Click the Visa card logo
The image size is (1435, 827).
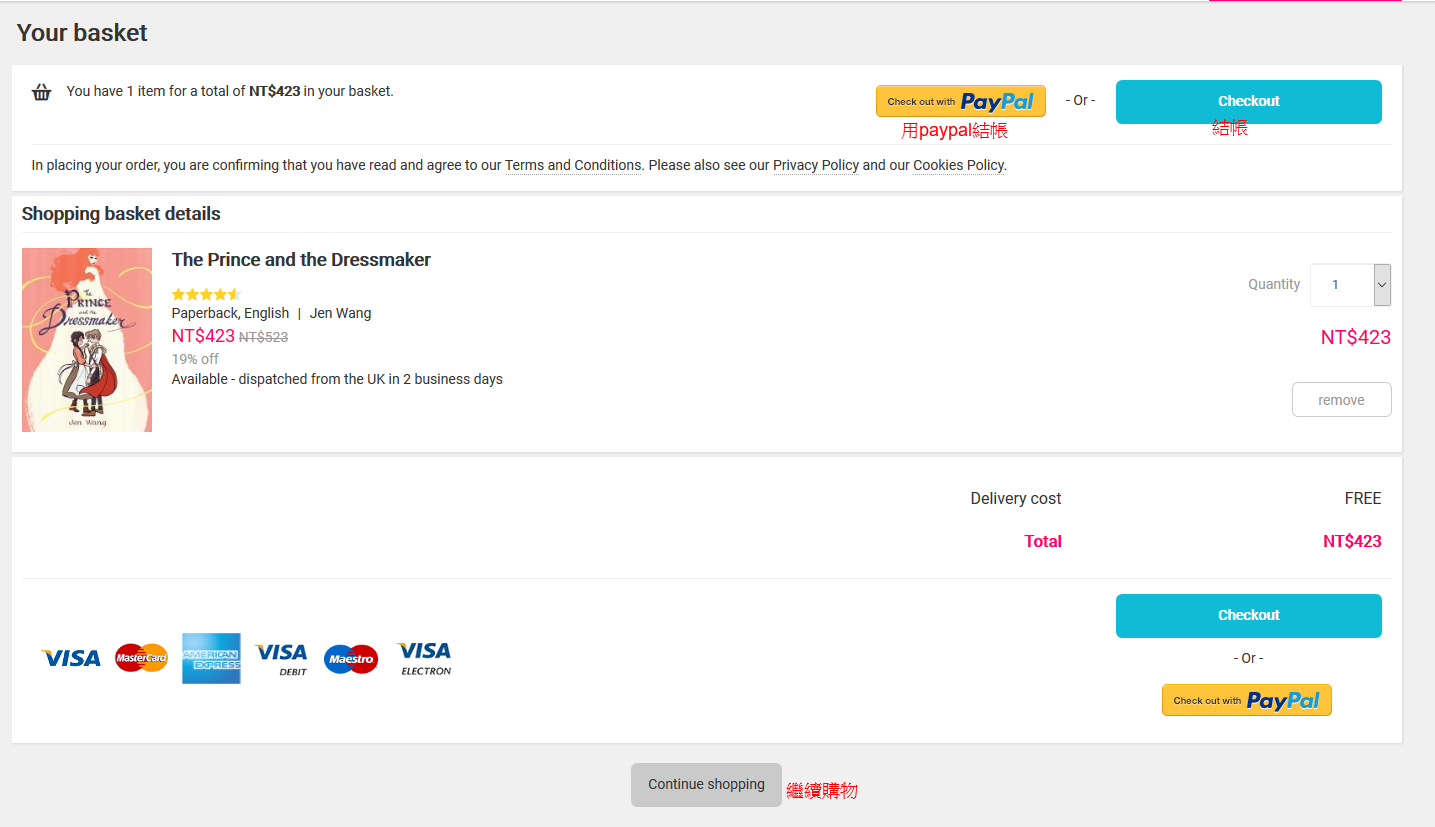[71, 658]
